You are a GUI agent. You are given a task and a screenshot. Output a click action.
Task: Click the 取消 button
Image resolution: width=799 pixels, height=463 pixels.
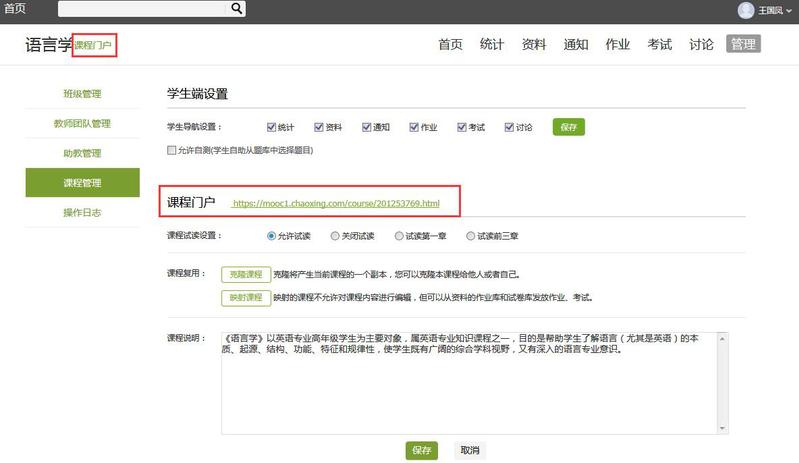pyautogui.click(x=470, y=450)
